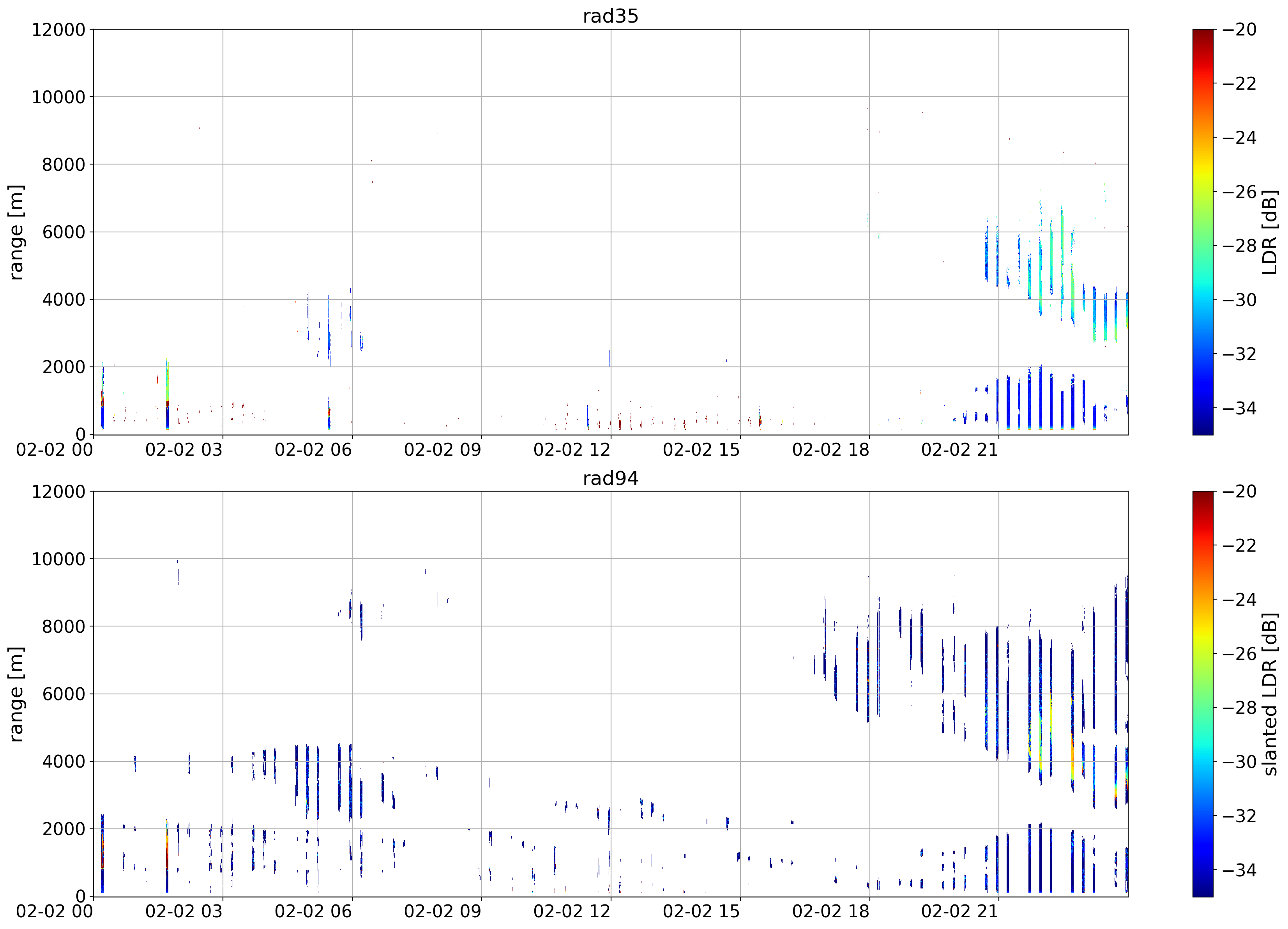Click the 6000 y-tick label on rad35
This screenshot has height=929, width=1288.
pyautogui.click(x=64, y=232)
